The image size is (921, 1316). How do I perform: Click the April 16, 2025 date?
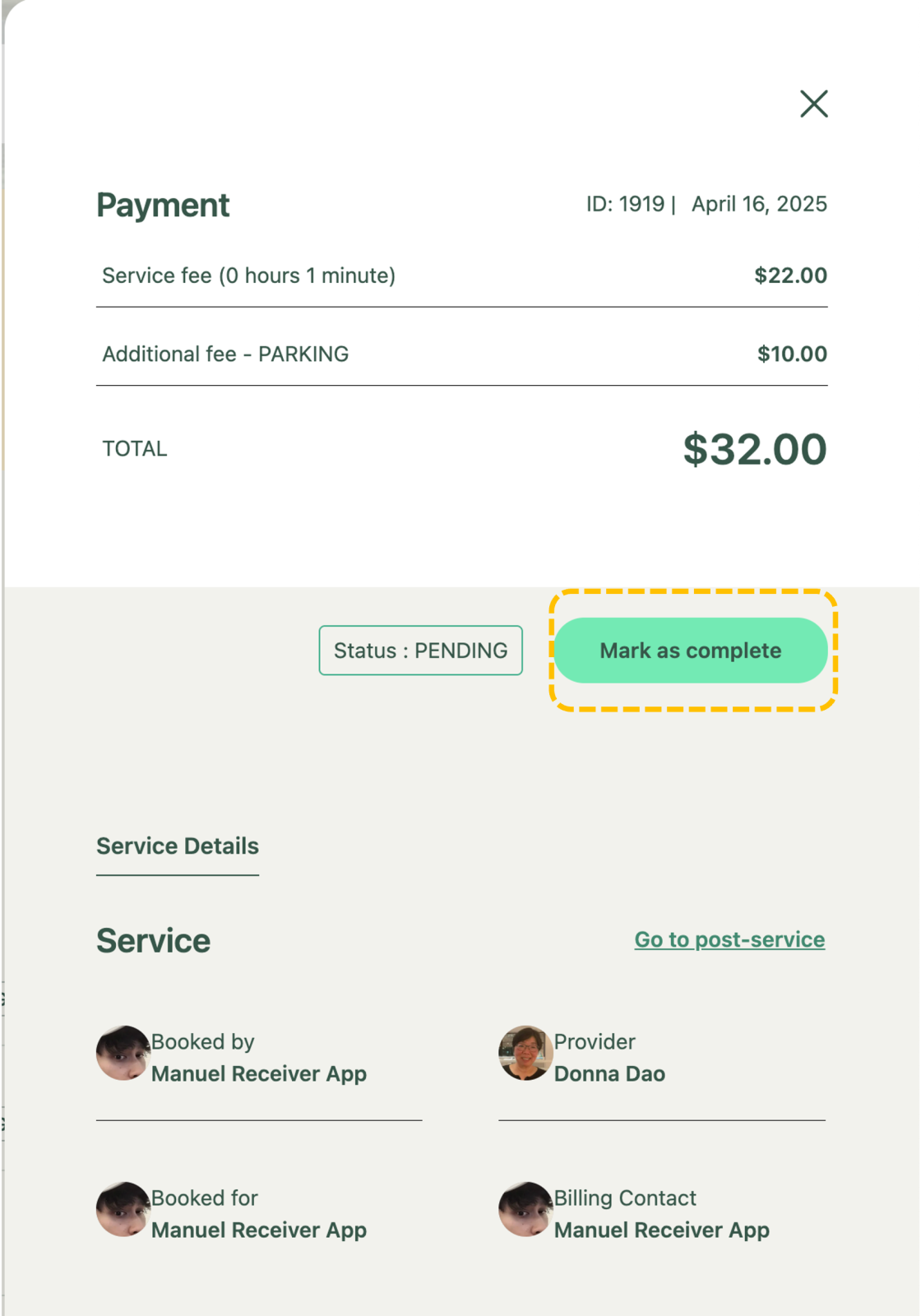(759, 204)
